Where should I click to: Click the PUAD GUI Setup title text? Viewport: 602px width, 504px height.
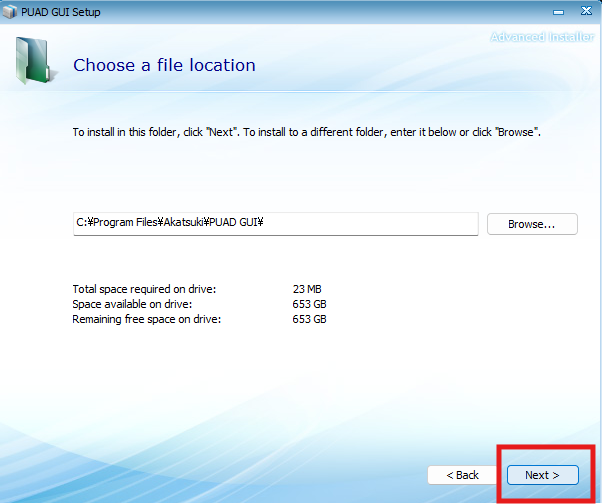60,12
